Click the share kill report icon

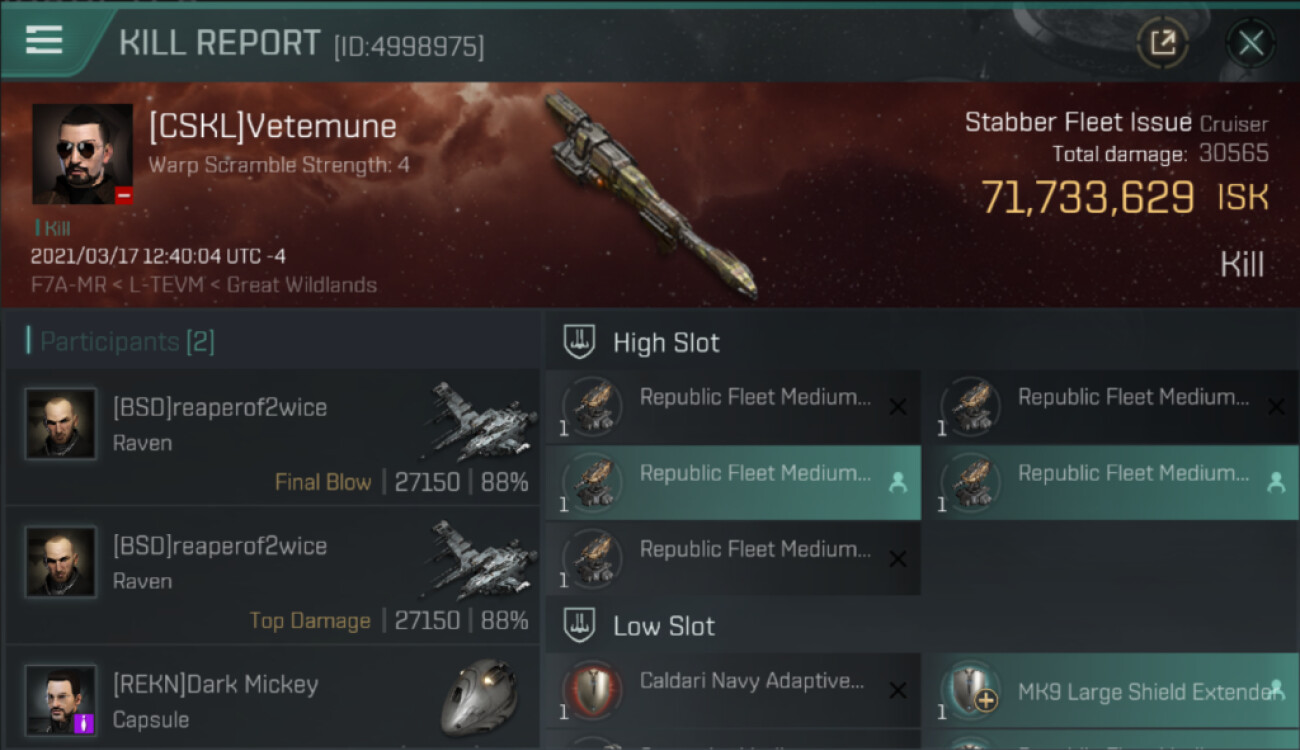click(1162, 43)
